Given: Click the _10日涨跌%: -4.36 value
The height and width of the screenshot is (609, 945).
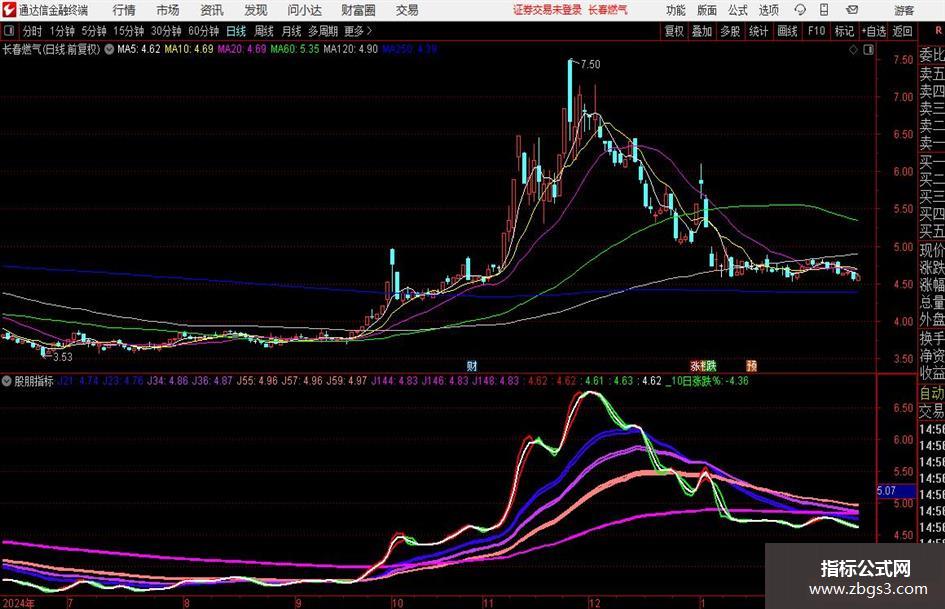Looking at the screenshot, I should pos(708,381).
